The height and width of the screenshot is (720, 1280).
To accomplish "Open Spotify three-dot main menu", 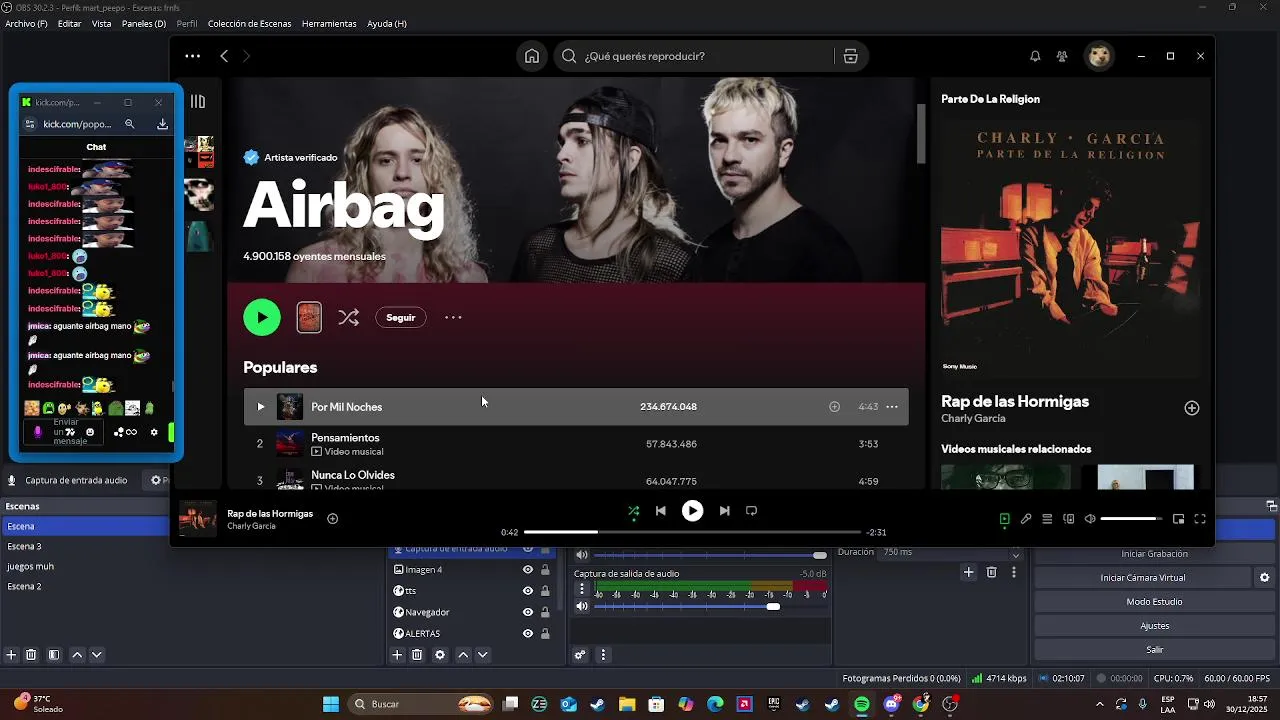I will [x=192, y=56].
